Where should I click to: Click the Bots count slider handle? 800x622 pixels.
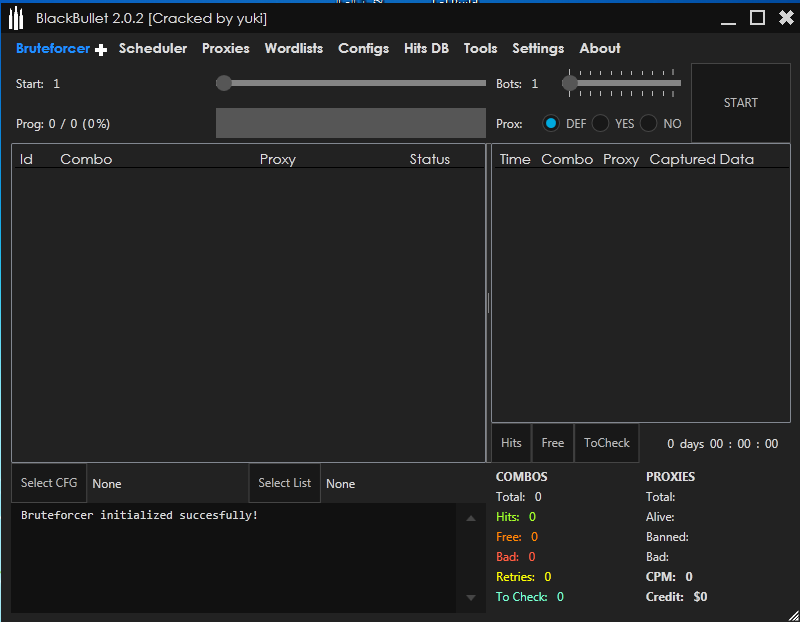pos(570,83)
